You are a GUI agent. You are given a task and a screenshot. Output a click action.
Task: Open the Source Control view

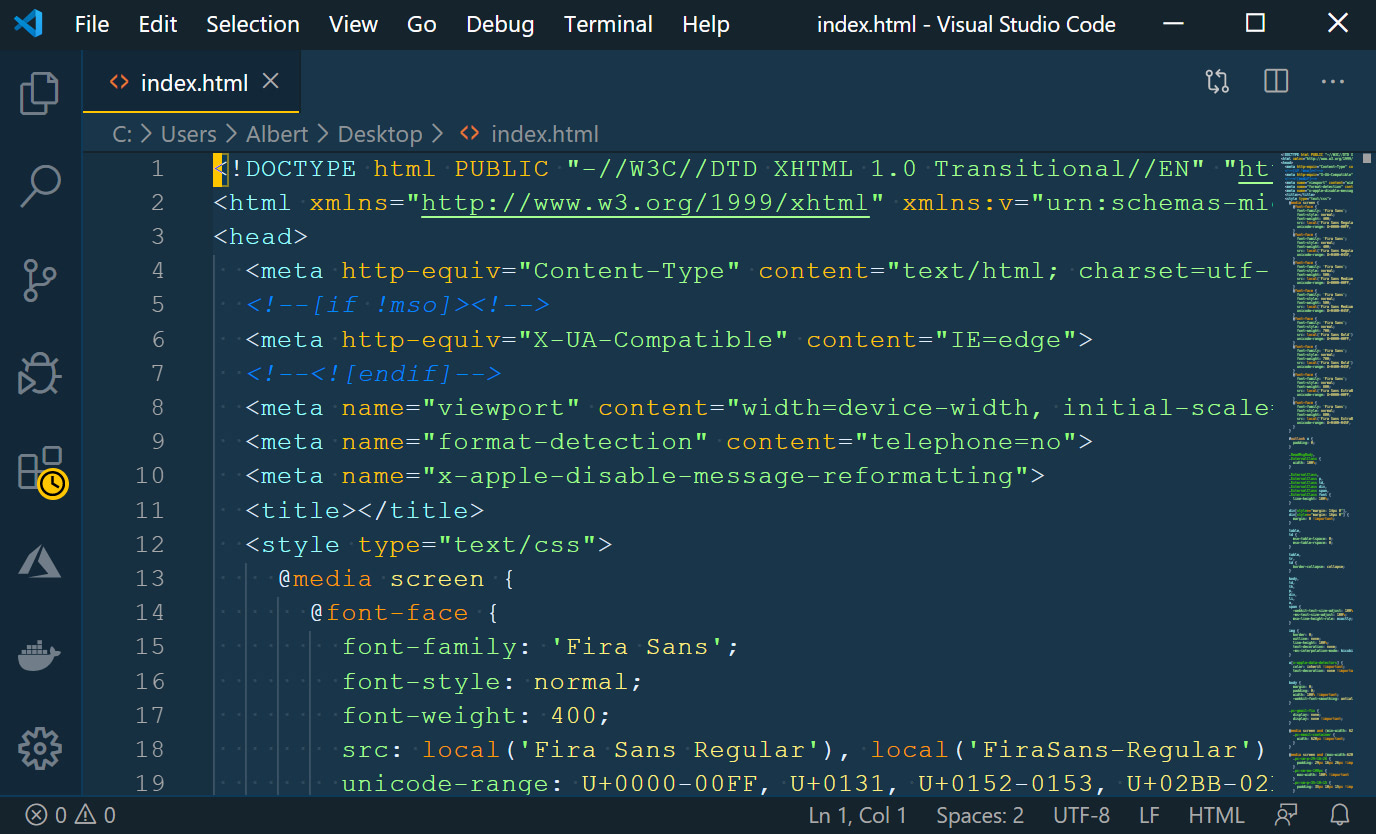pos(40,280)
